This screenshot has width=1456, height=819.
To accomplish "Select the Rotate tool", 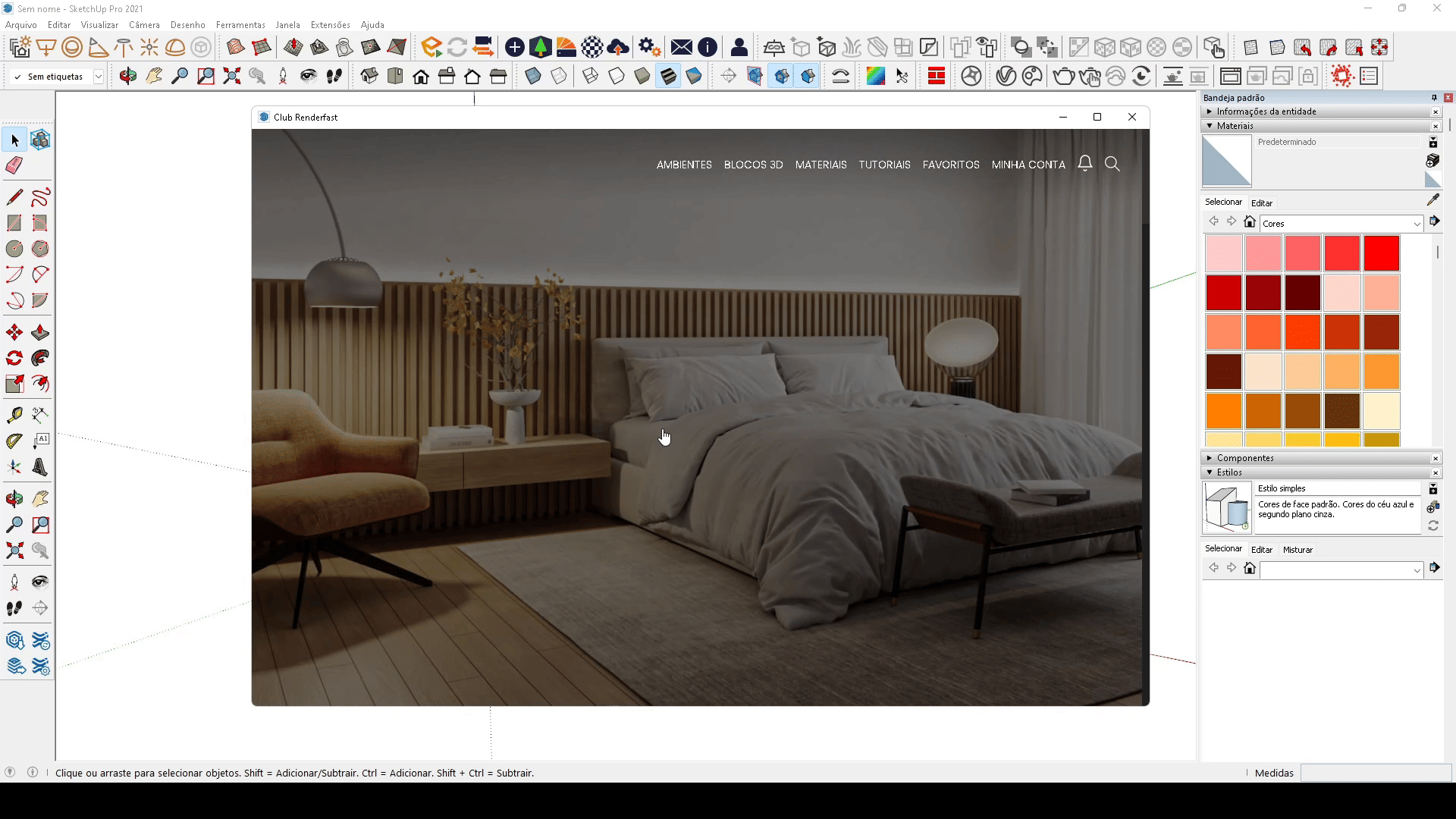I will pyautogui.click(x=14, y=359).
